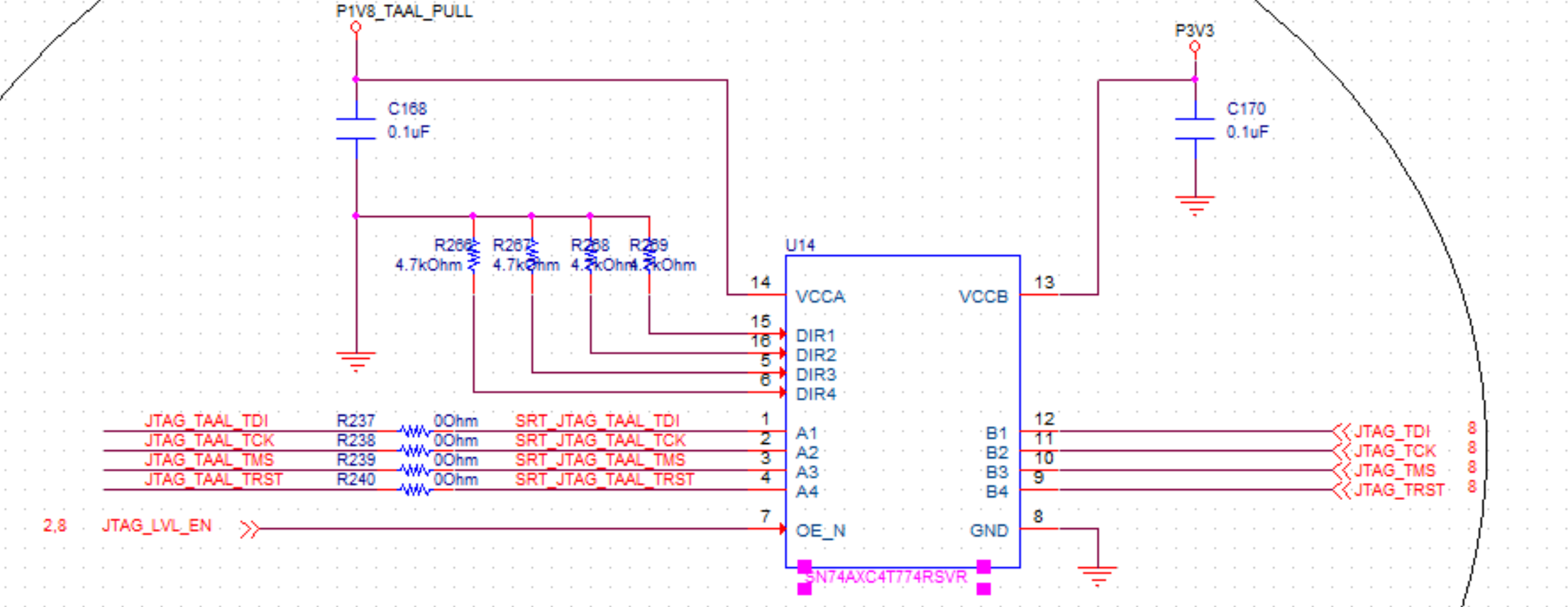Viewport: 1568px width, 607px height.
Task: Click the 4.7kOhm value under R266
Action: point(428,265)
